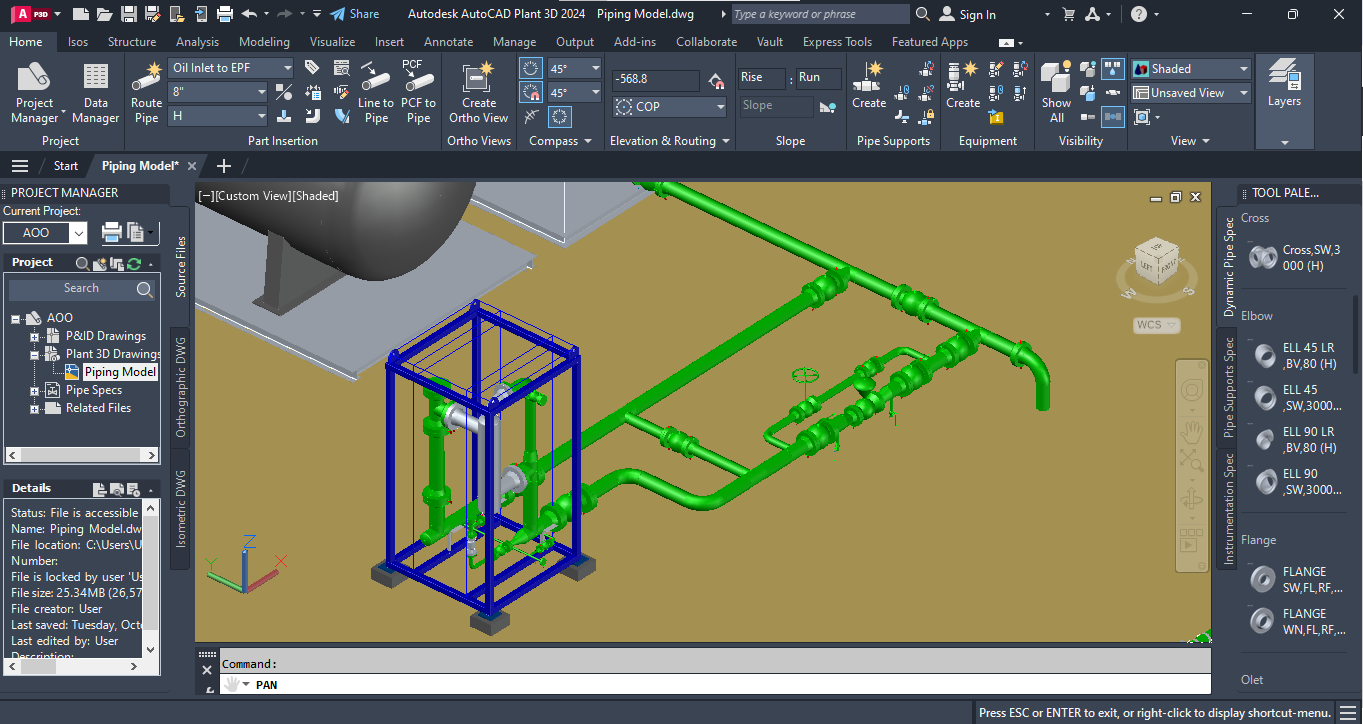Toggle the compass tolerance snap magnet icon
The image size is (1363, 724).
(x=532, y=93)
